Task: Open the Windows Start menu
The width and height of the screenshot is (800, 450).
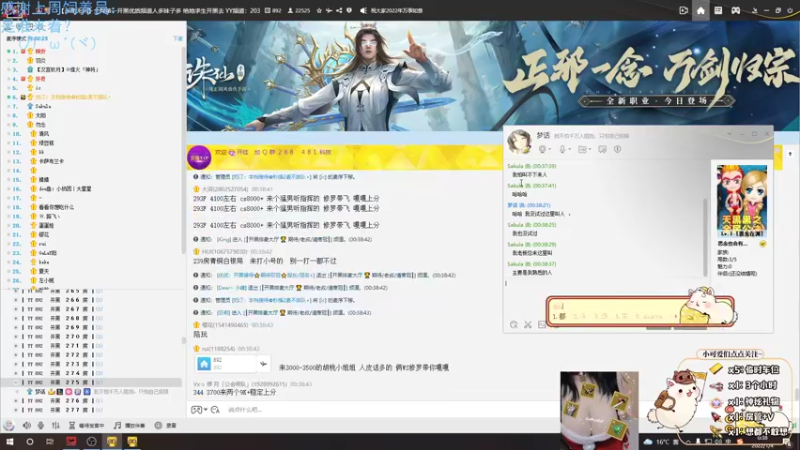Action: tap(9, 441)
